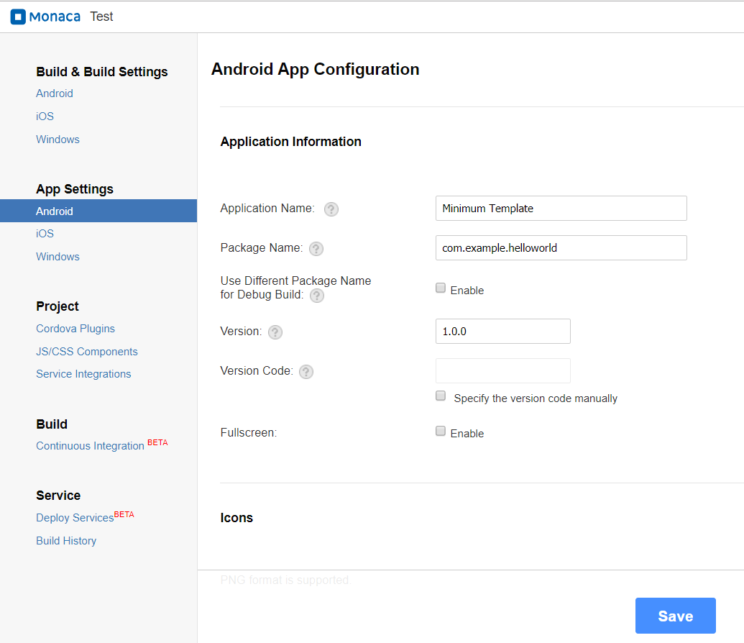744x643 pixels.
Task: Open Service Integrations page
Action: click(x=84, y=374)
